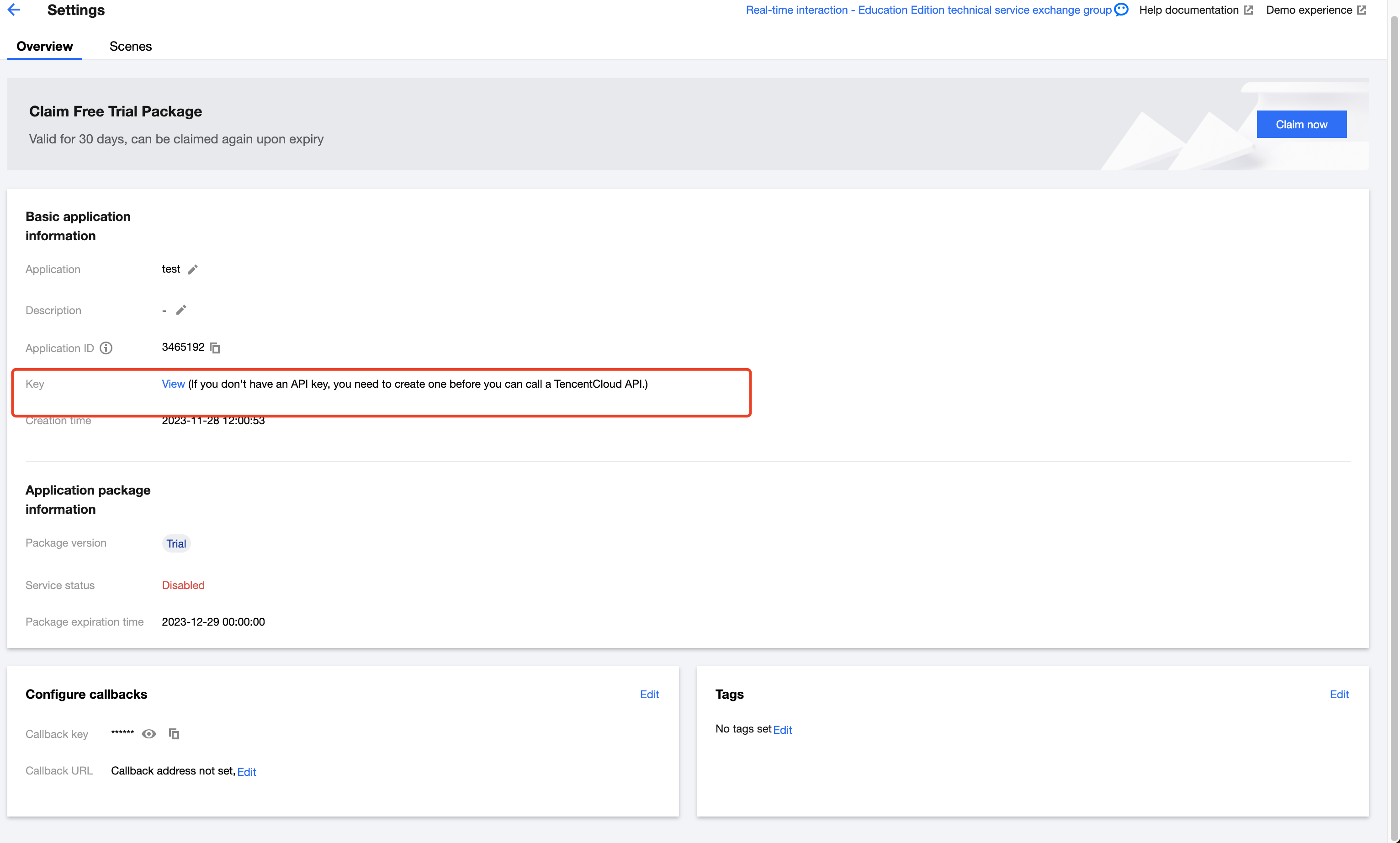The width and height of the screenshot is (1400, 843).
Task: Open the Application ID info tooltip
Action: (x=106, y=348)
